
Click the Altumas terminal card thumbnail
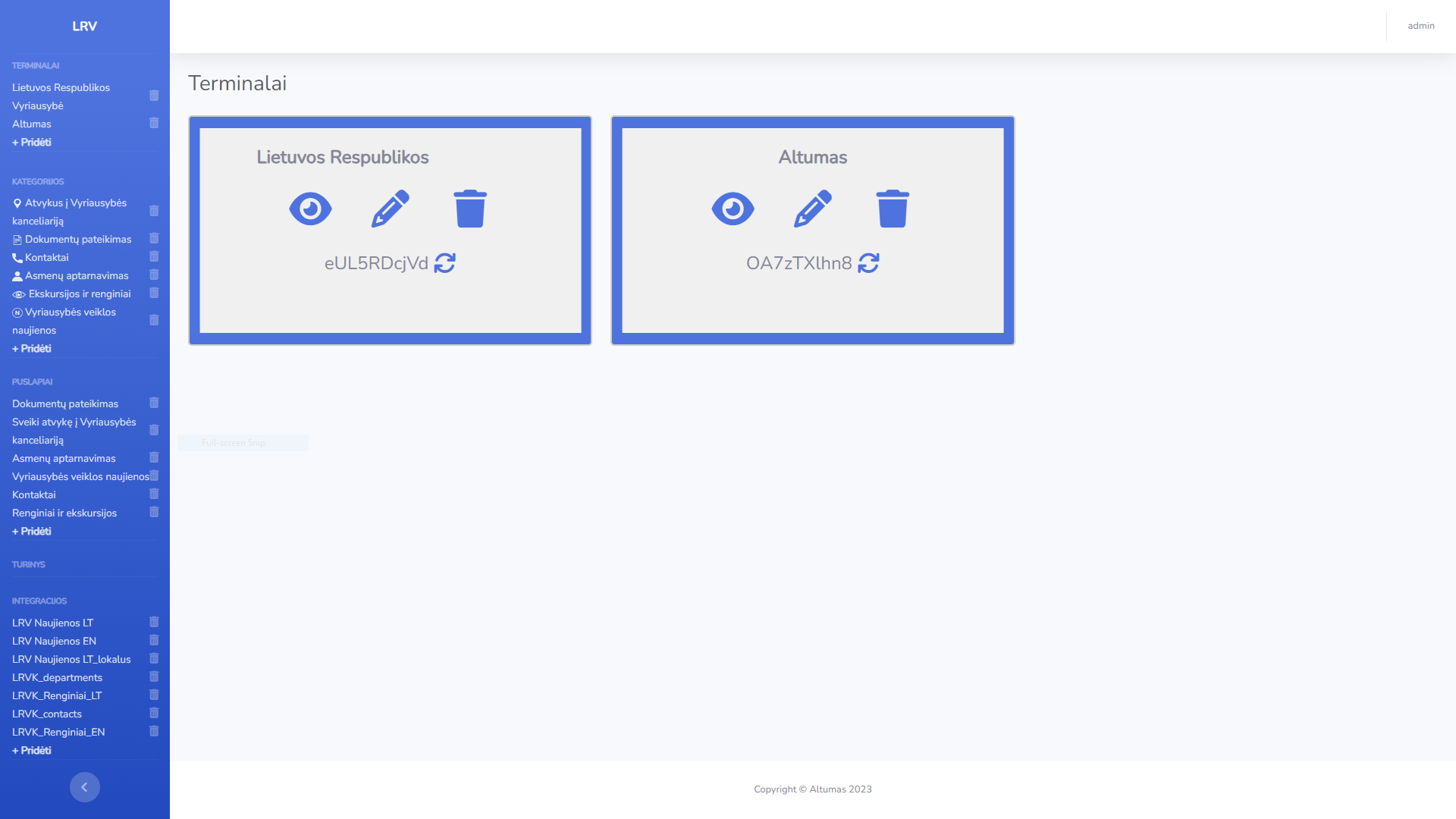pyautogui.click(x=812, y=230)
